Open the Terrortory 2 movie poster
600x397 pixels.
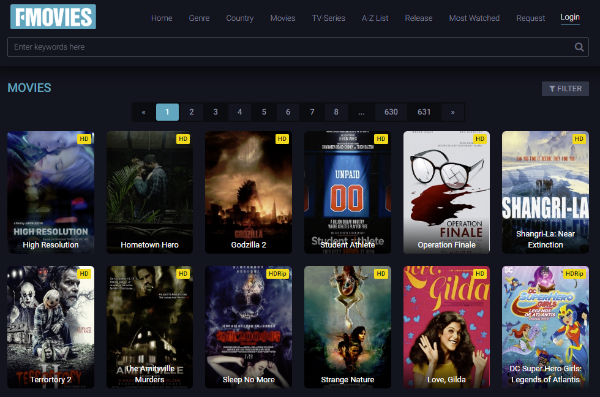point(51,327)
